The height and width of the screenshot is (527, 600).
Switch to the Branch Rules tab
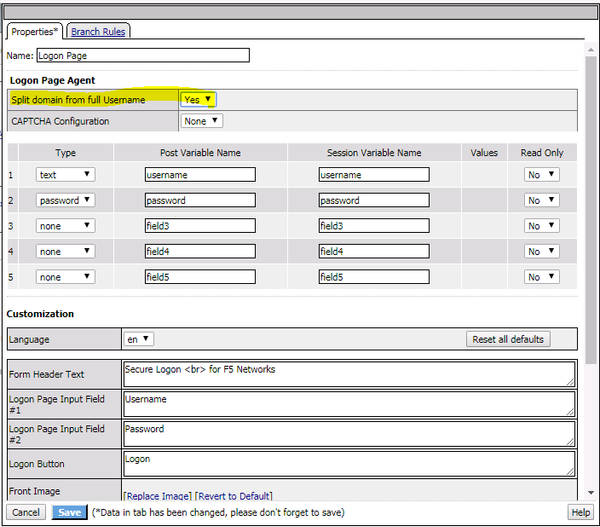coord(98,32)
